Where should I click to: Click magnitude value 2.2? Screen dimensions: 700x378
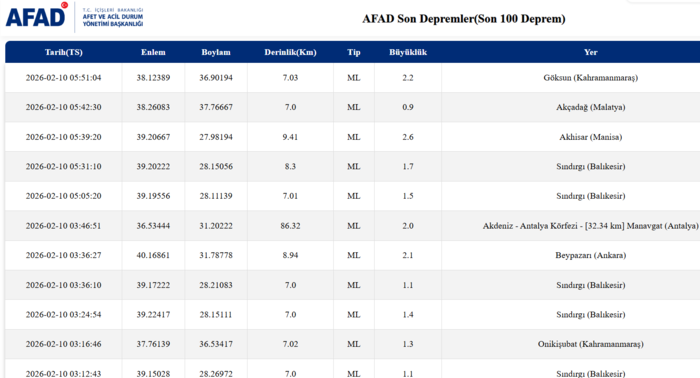(x=408, y=78)
